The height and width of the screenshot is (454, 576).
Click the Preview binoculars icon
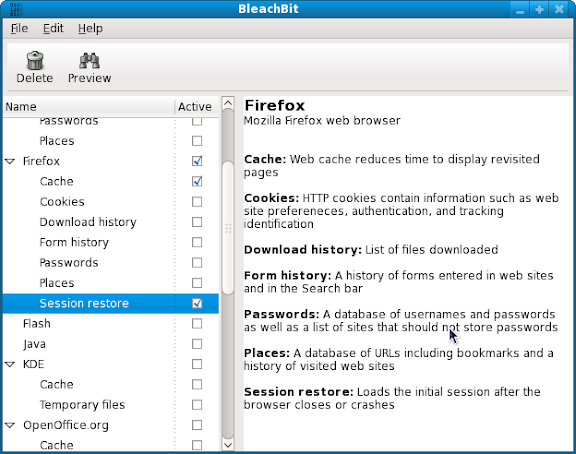[x=89, y=61]
